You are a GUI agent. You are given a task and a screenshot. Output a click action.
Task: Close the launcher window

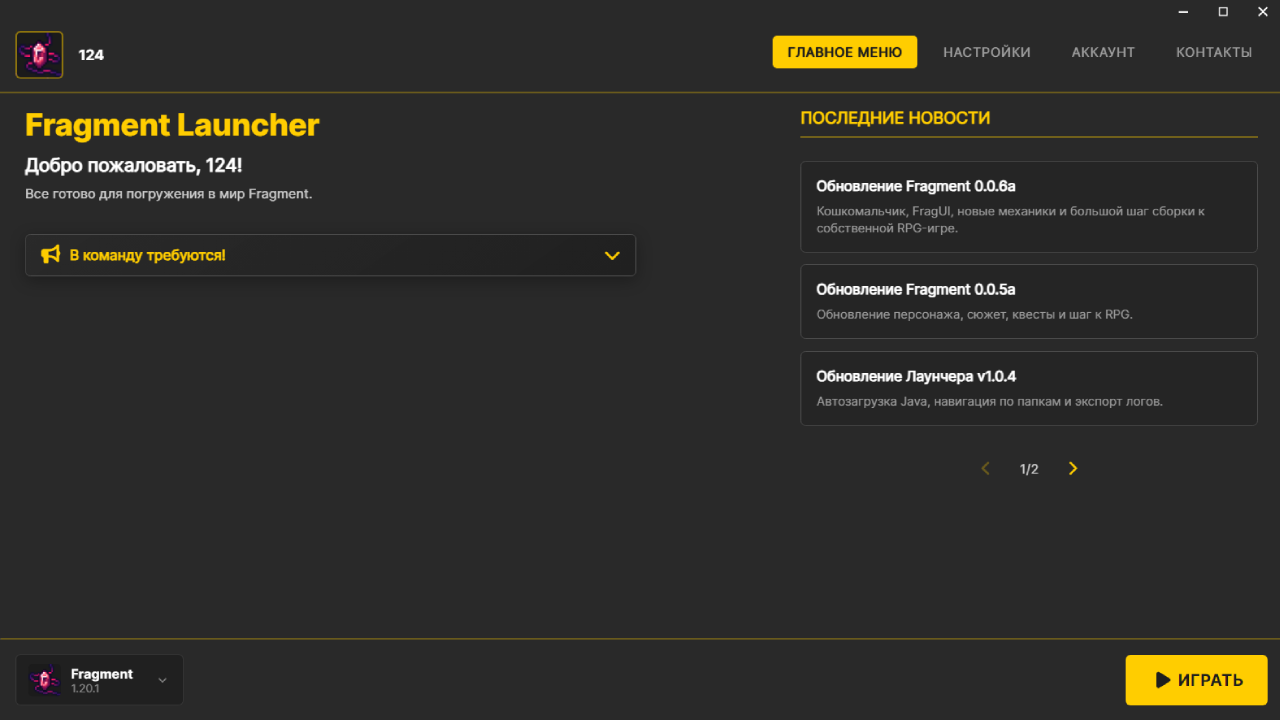click(x=1262, y=12)
